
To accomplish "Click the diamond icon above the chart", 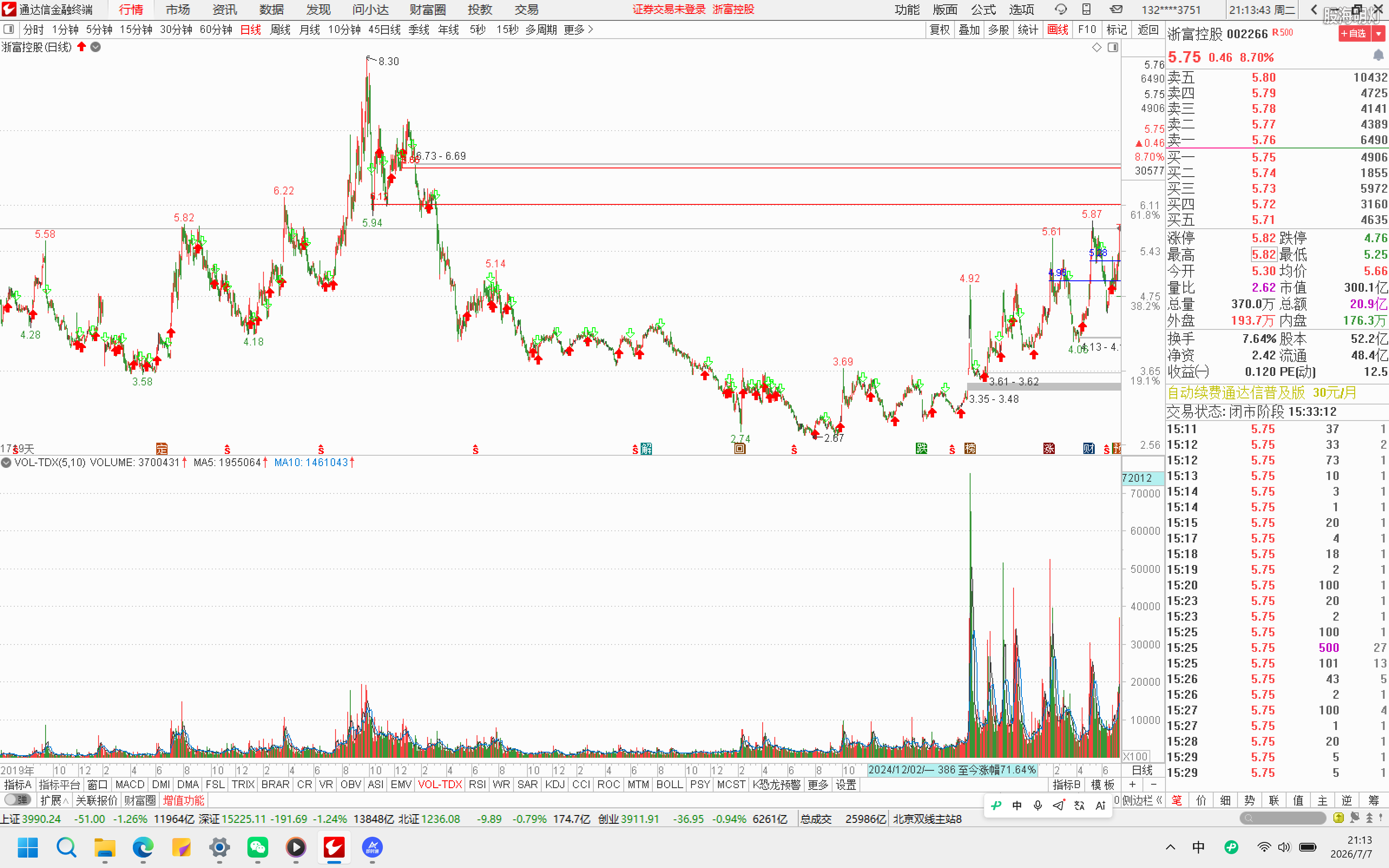I will pyautogui.click(x=1096, y=47).
